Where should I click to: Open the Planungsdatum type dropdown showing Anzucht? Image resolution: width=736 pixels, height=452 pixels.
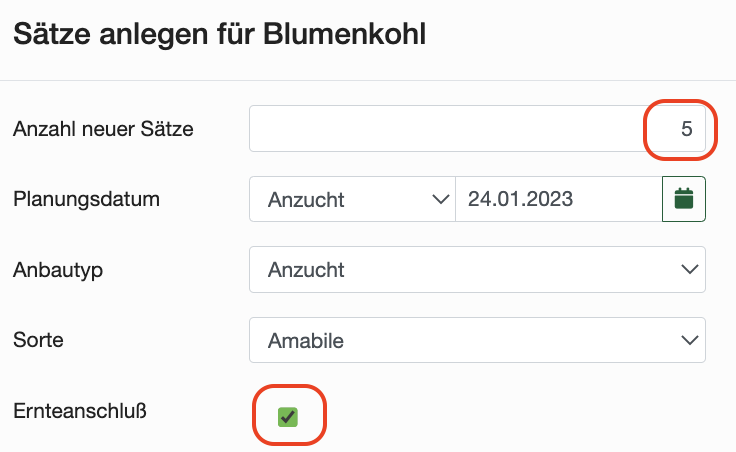tap(352, 199)
